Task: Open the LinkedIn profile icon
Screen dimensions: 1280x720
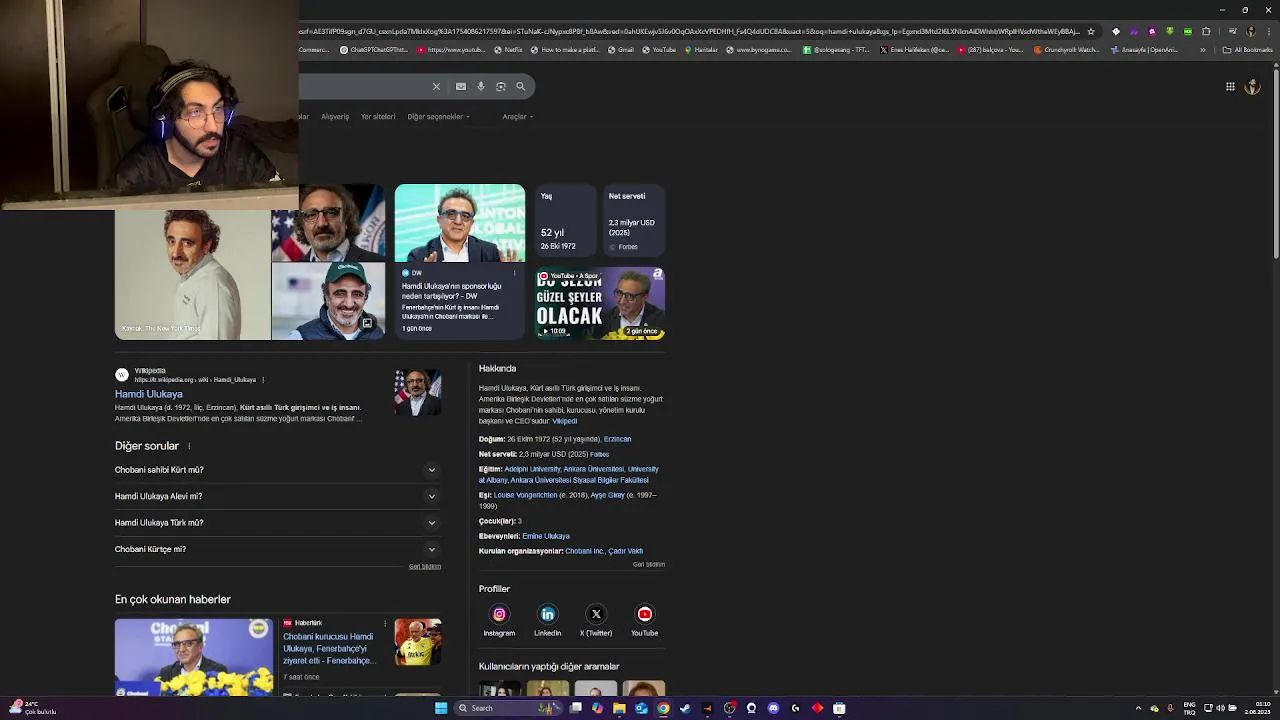Action: (547, 614)
